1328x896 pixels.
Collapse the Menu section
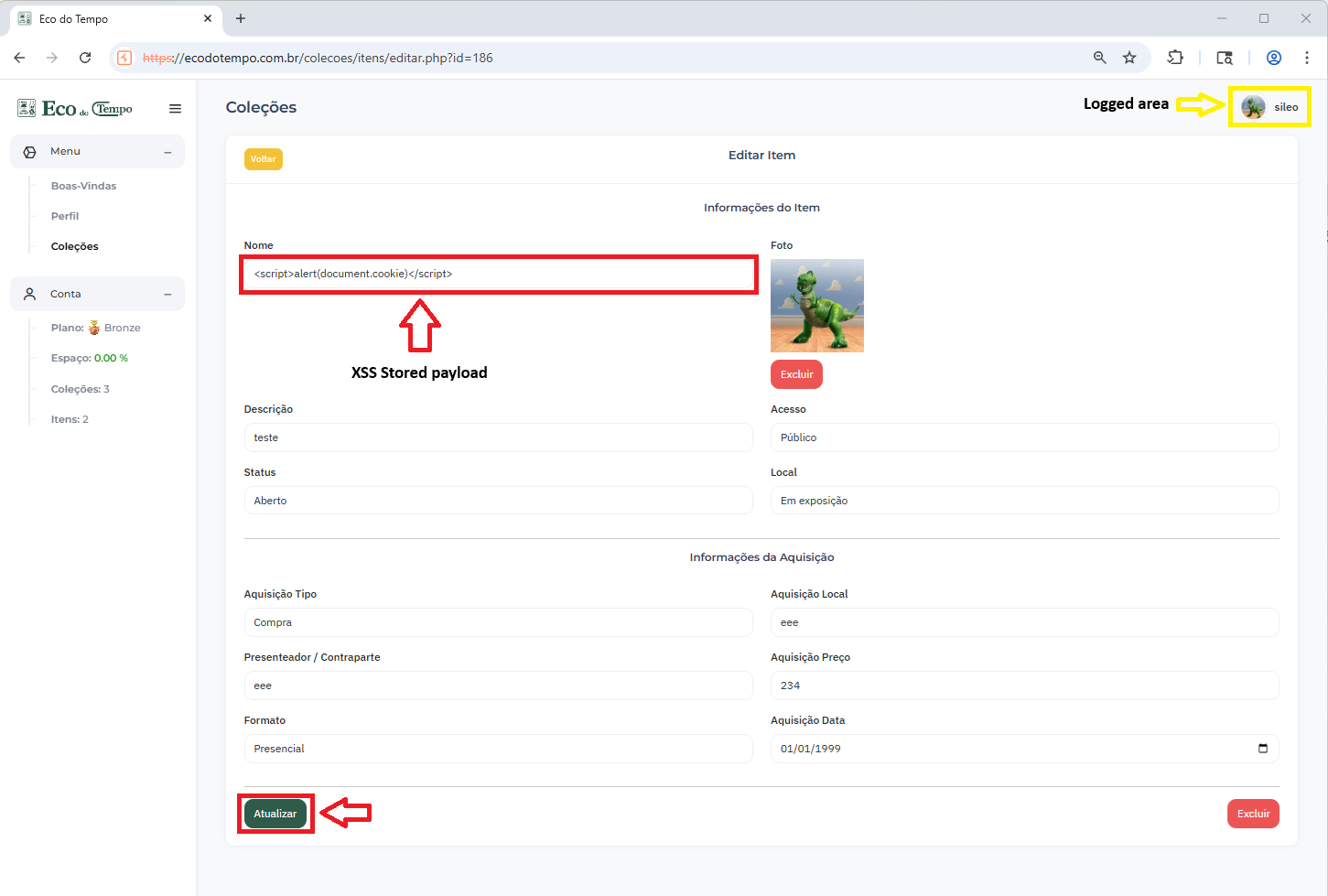click(x=167, y=152)
